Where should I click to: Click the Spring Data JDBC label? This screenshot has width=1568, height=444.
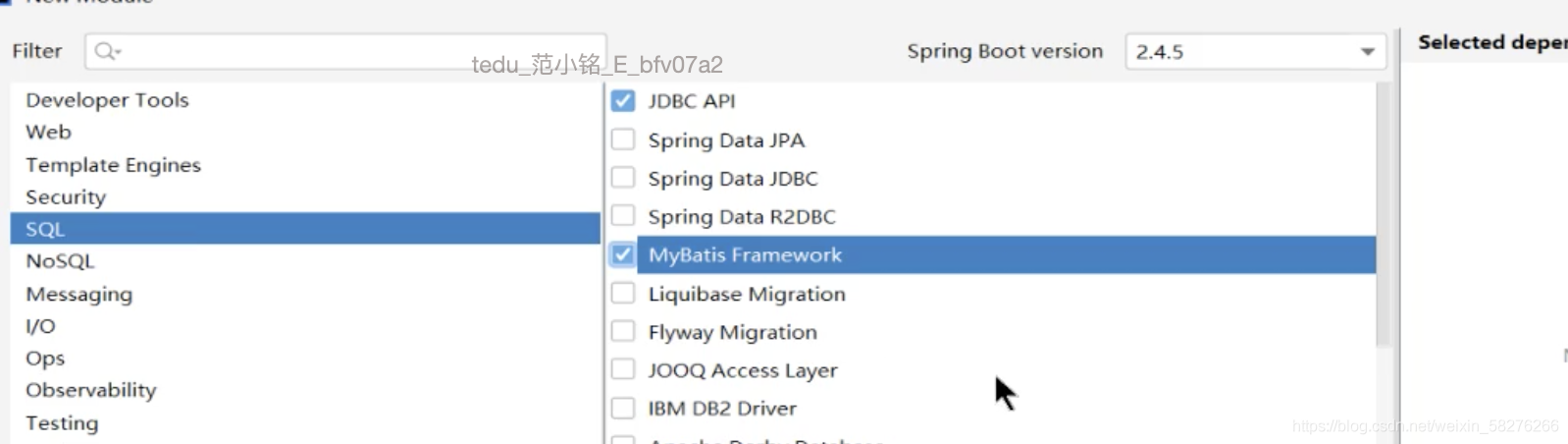point(733,179)
